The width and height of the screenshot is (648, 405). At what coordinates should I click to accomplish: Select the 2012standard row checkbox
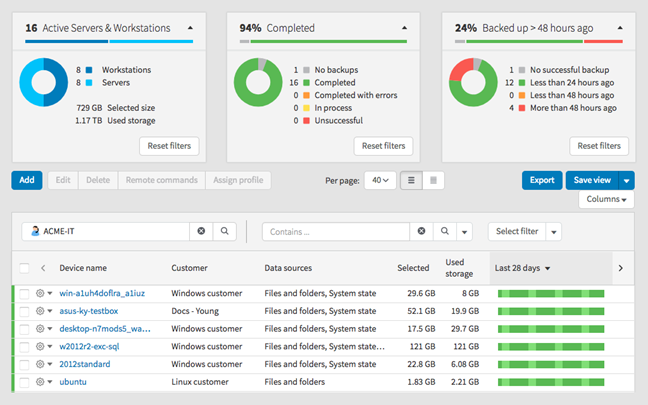24,364
